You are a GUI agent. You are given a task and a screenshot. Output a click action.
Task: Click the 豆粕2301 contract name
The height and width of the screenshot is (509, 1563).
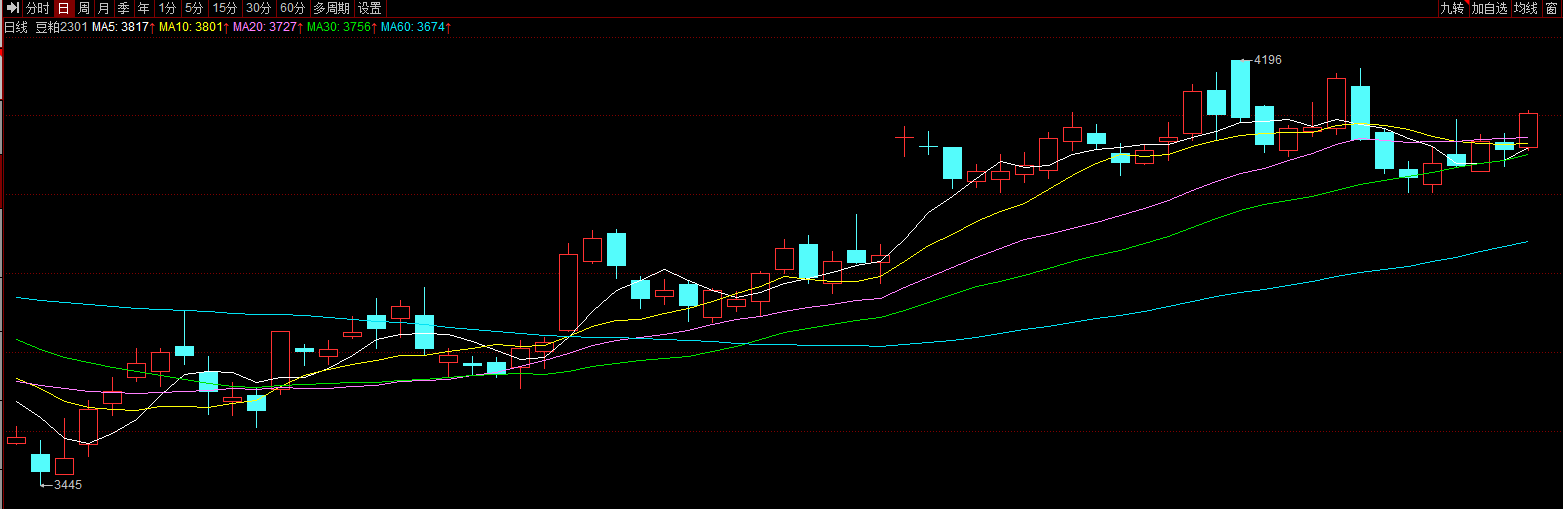click(x=62, y=27)
